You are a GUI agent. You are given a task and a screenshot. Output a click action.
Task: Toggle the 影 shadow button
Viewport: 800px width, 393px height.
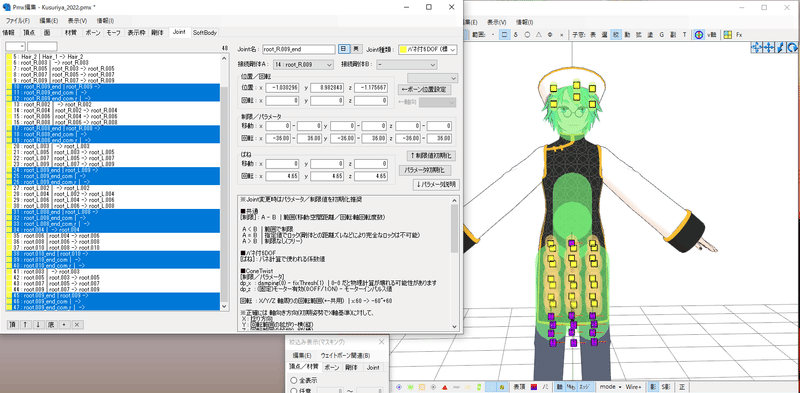click(654, 387)
